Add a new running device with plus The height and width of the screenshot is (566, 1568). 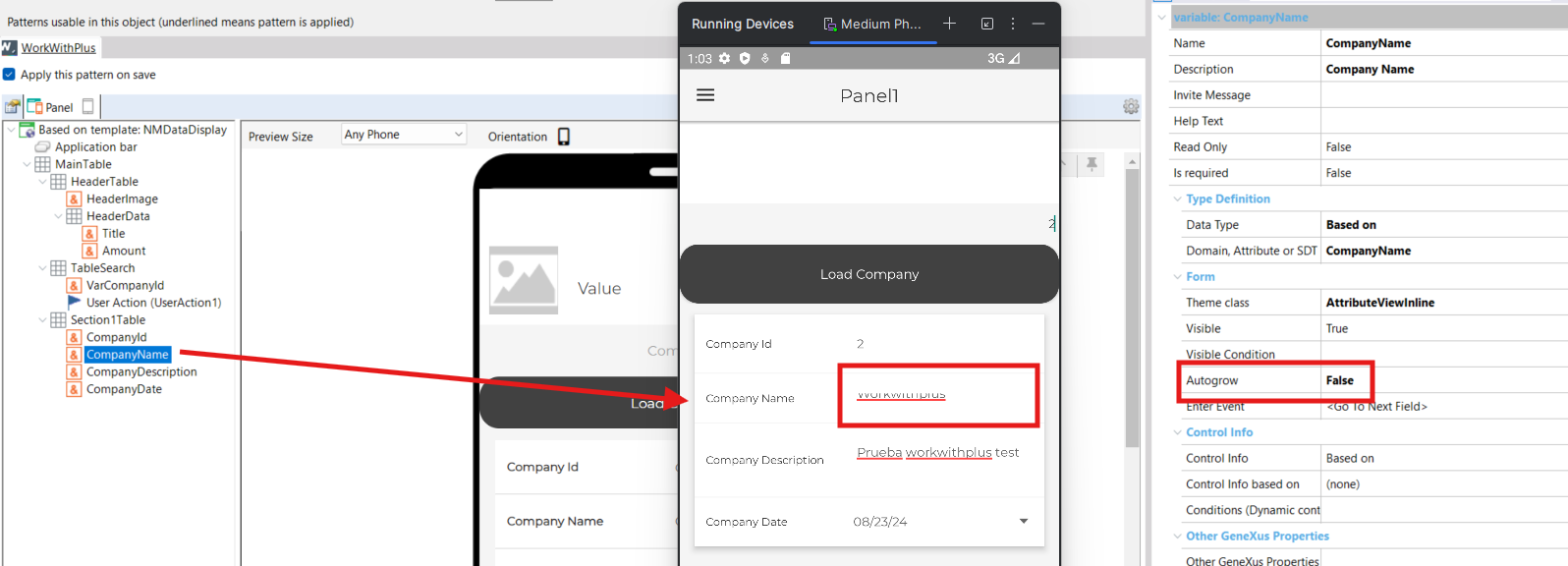[949, 24]
